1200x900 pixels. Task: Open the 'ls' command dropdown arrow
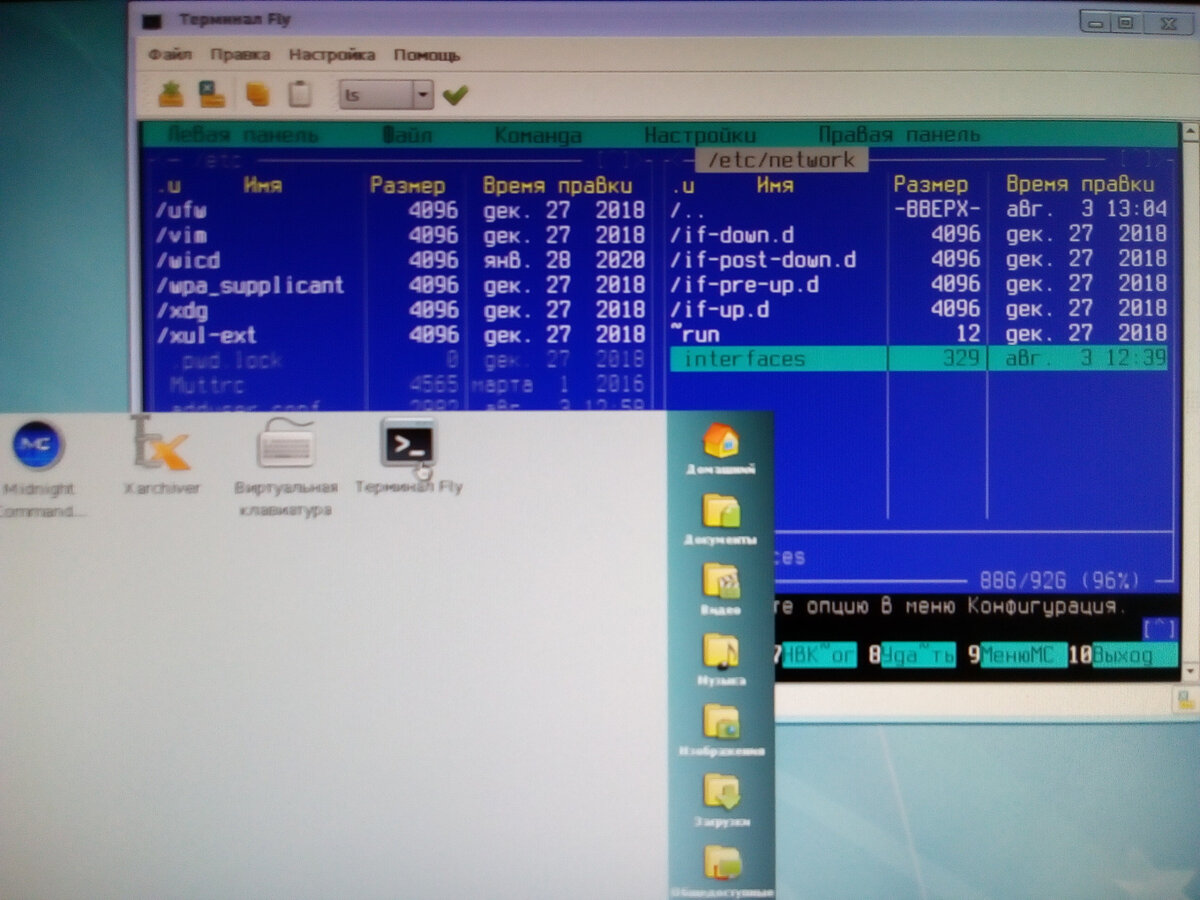pos(423,95)
